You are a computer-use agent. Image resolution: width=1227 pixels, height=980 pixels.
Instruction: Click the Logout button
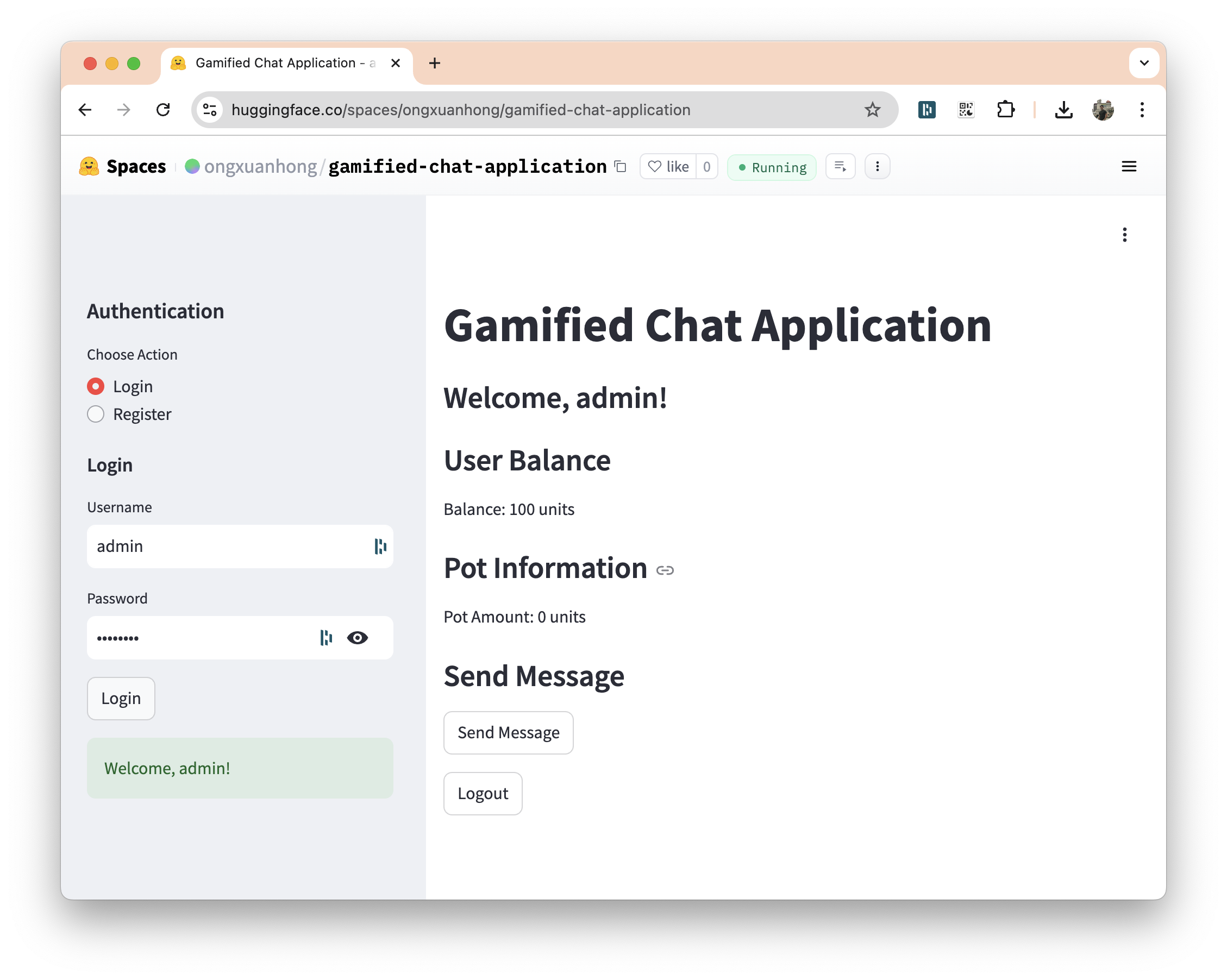(x=483, y=794)
